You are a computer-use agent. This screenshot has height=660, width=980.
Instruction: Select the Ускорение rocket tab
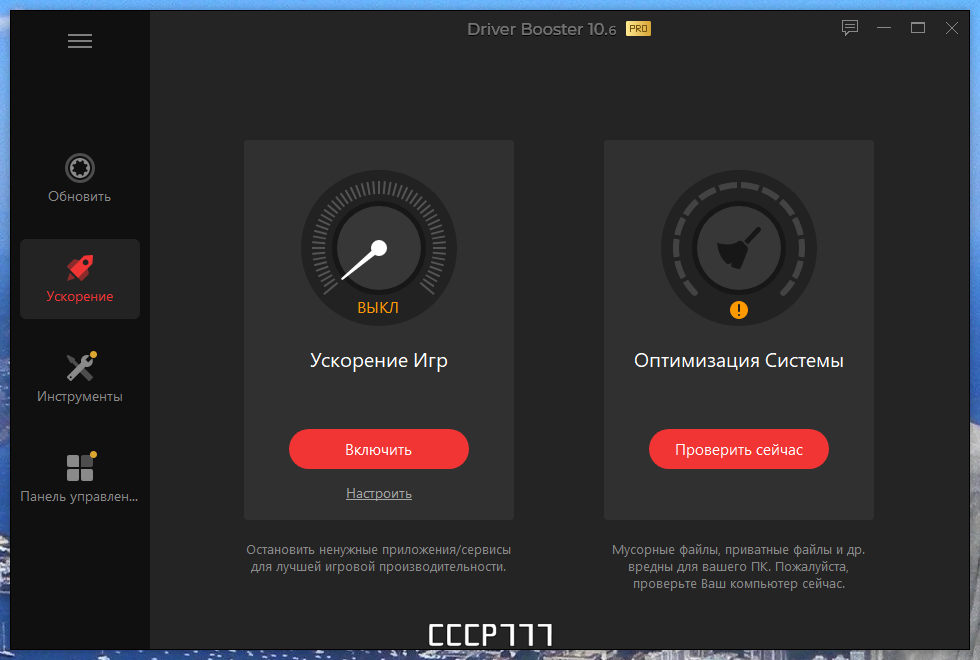(80, 279)
